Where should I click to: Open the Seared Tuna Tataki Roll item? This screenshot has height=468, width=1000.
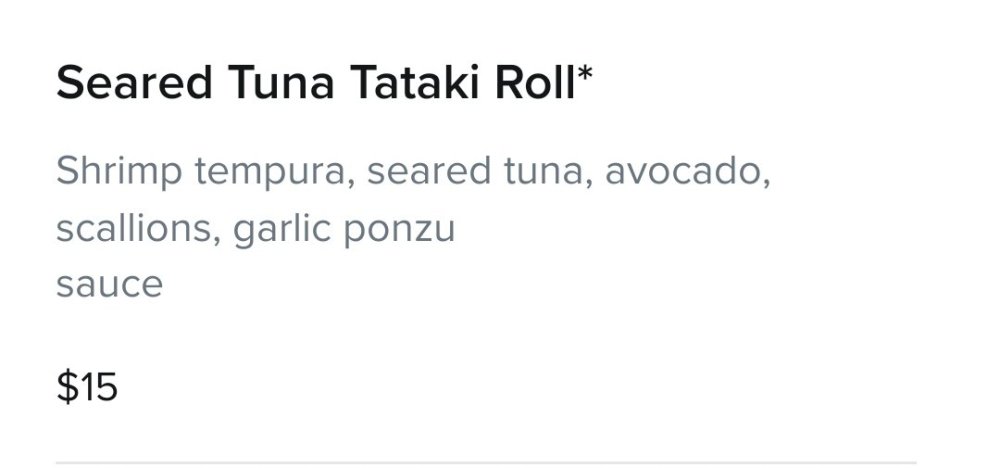pyautogui.click(x=324, y=83)
